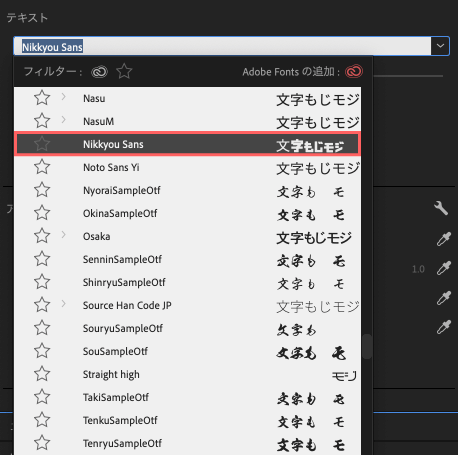Expand the NasuM font family chevron
458x455 pixels.
(x=63, y=120)
